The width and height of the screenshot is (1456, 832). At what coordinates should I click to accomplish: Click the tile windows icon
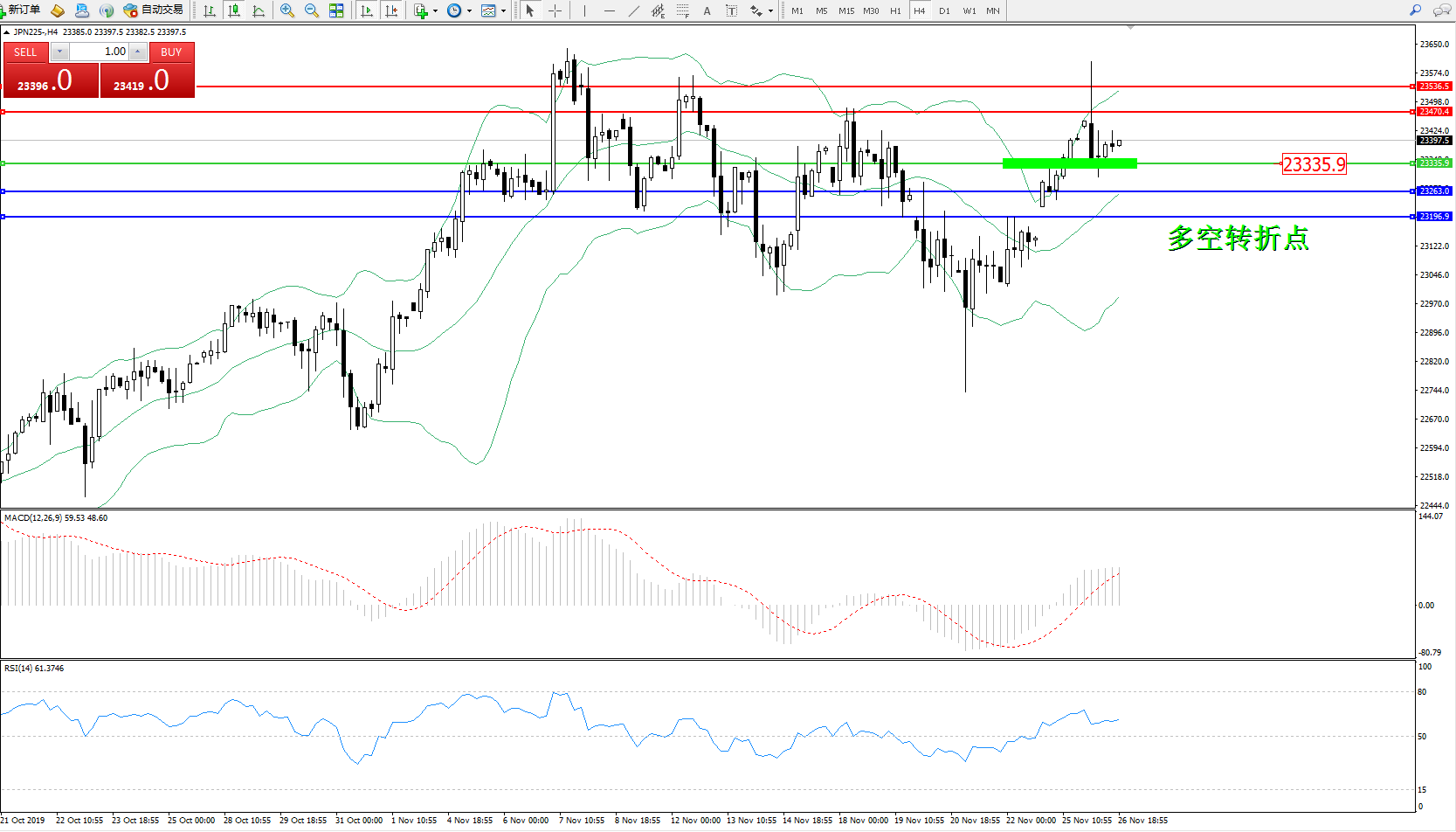point(336,10)
